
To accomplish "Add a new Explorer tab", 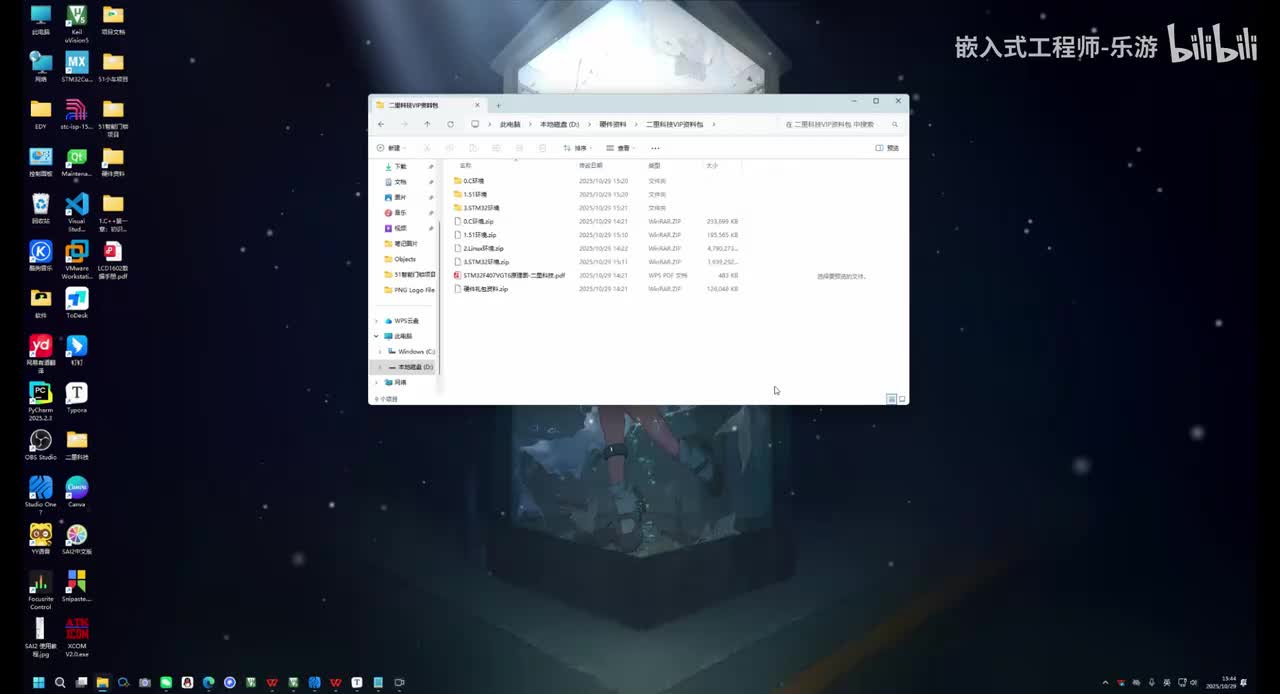I will (498, 104).
